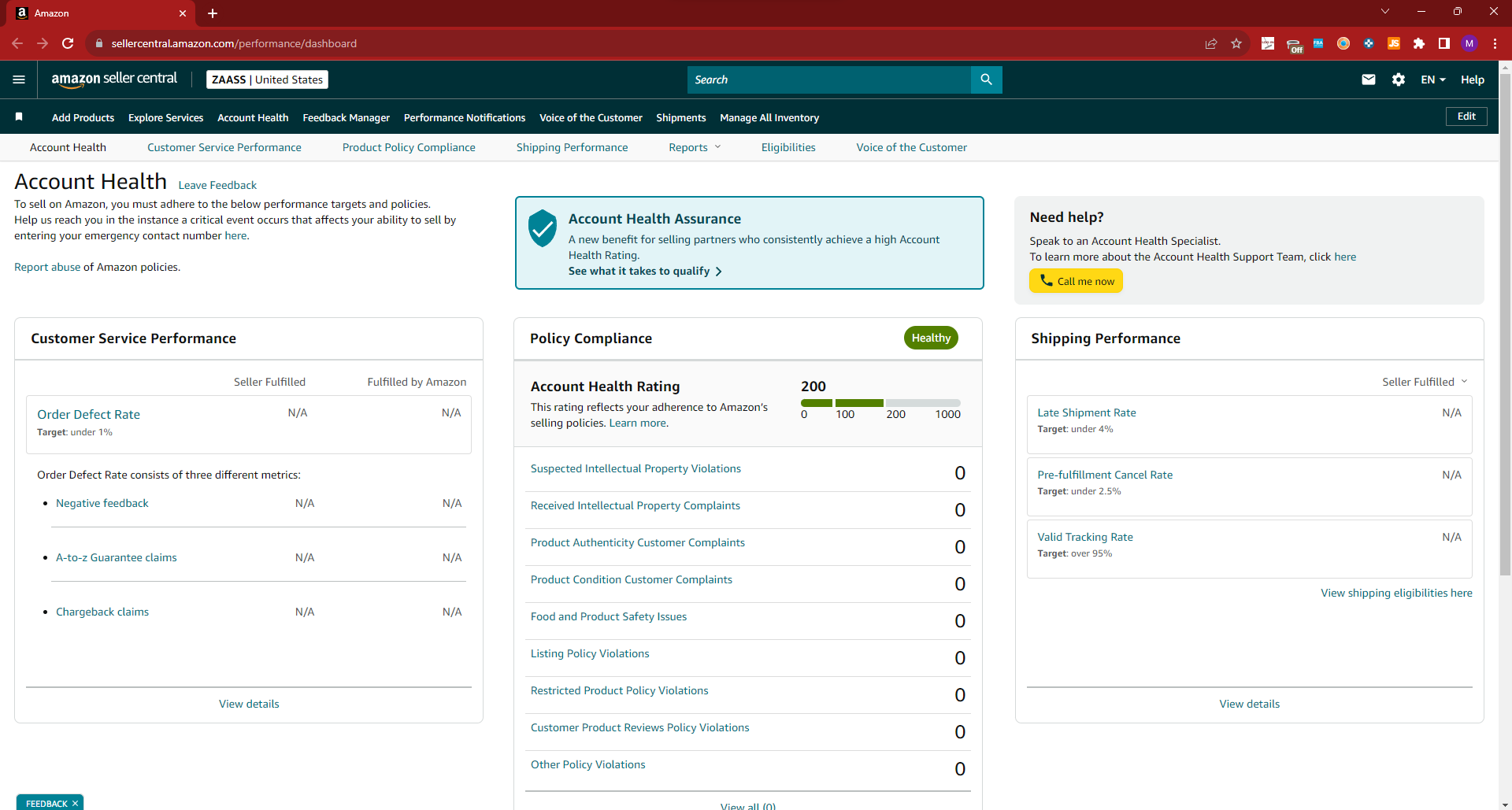Click the Account Health Rating progress bar
The image size is (1512, 810).
point(880,403)
